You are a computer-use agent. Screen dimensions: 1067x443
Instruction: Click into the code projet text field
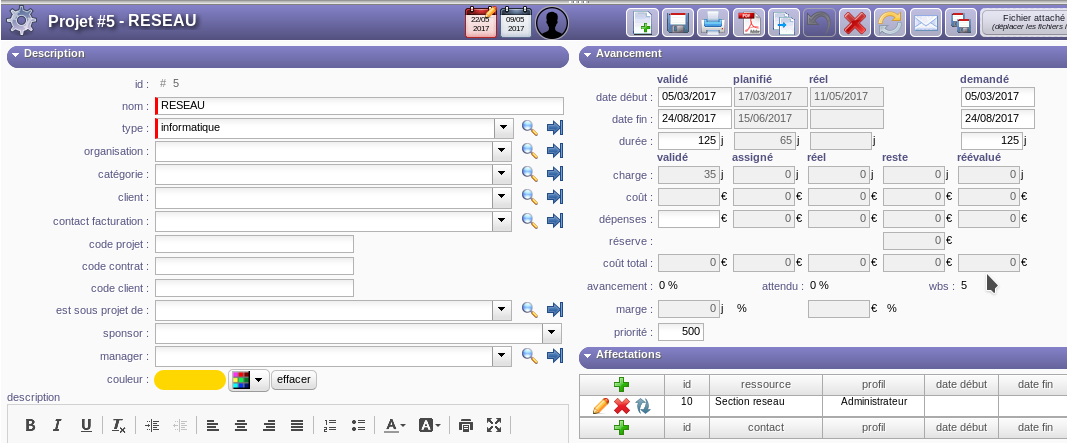pyautogui.click(x=254, y=245)
